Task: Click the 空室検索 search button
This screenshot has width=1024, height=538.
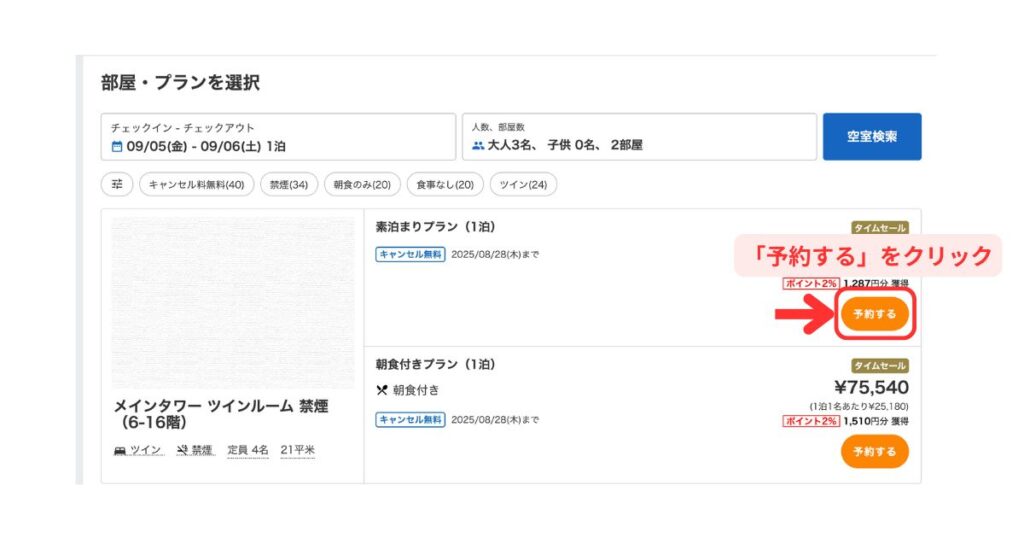Action: [872, 137]
